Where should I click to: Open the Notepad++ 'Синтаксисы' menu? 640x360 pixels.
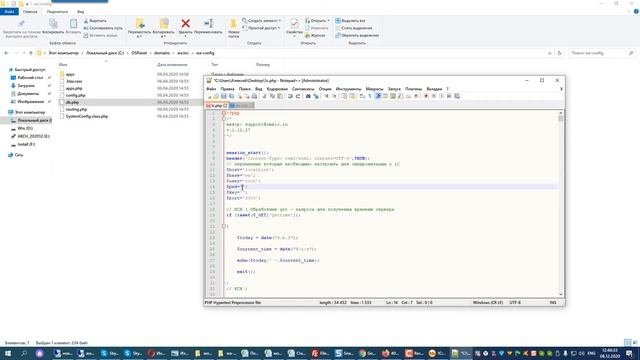[x=303, y=89]
